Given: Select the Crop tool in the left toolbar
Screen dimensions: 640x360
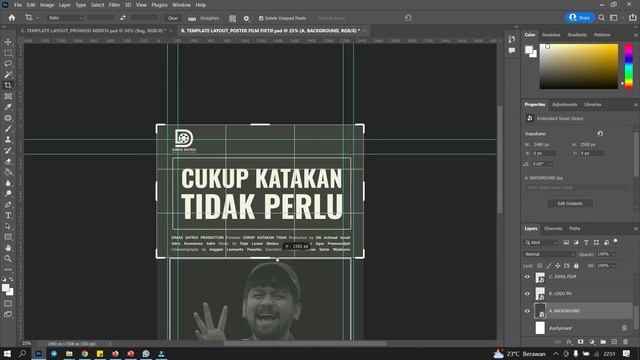Looking at the screenshot, I should tap(8, 85).
